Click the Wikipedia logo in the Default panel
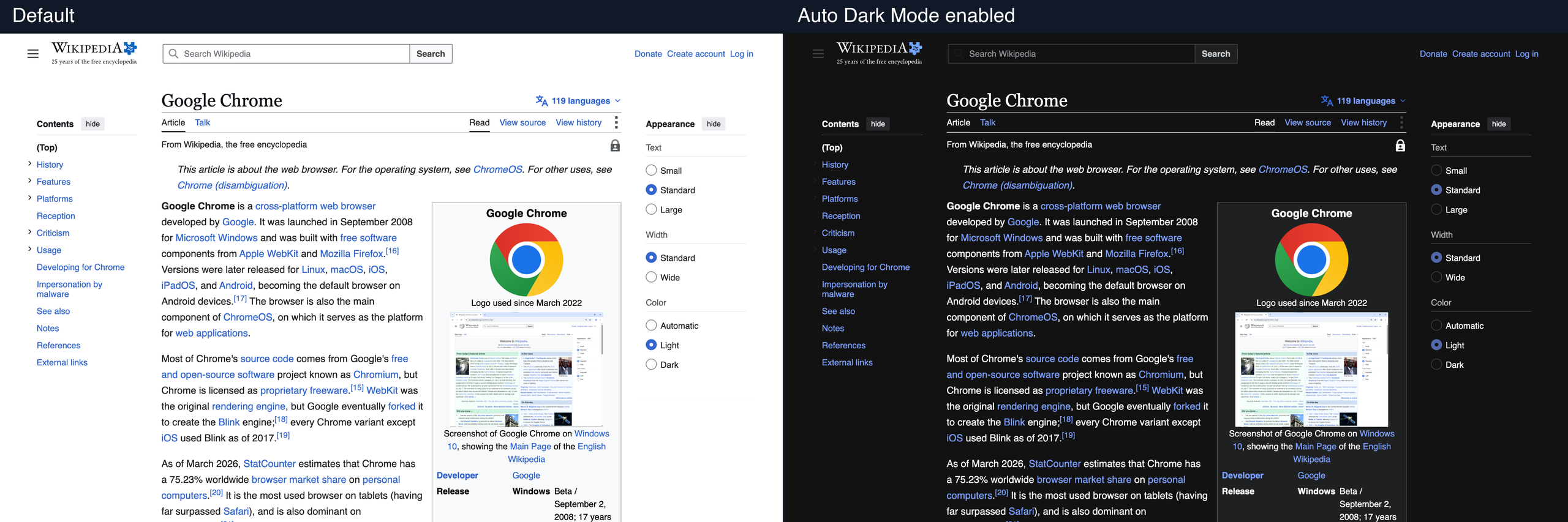 click(94, 53)
